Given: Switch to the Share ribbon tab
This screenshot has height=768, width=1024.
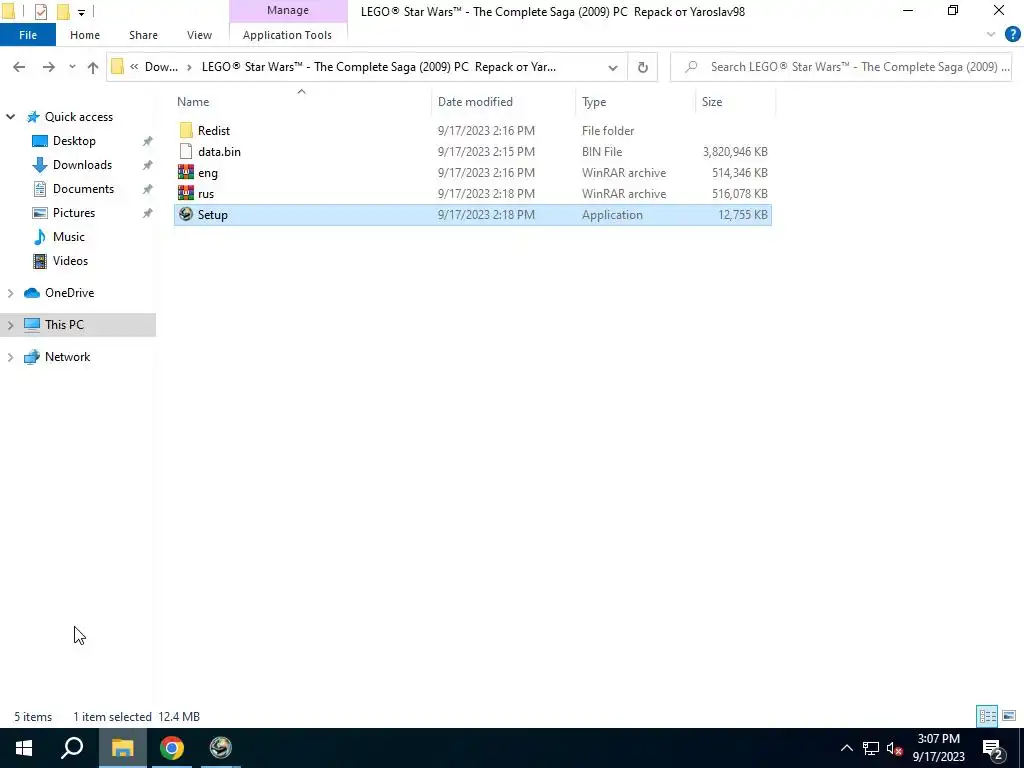Looking at the screenshot, I should point(143,35).
